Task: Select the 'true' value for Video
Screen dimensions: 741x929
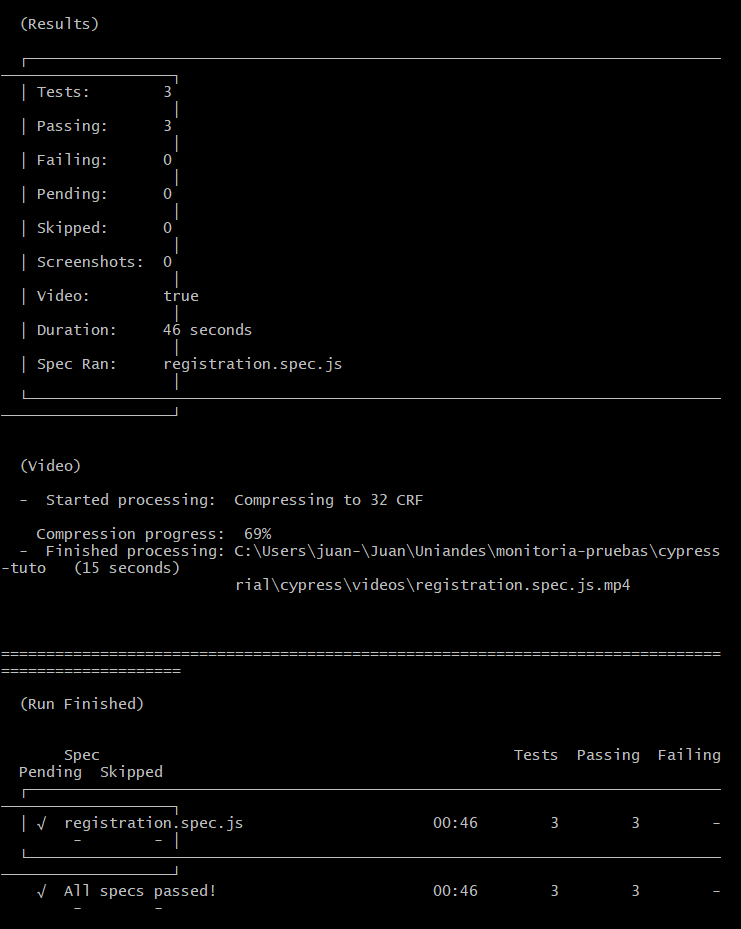Action: [181, 296]
